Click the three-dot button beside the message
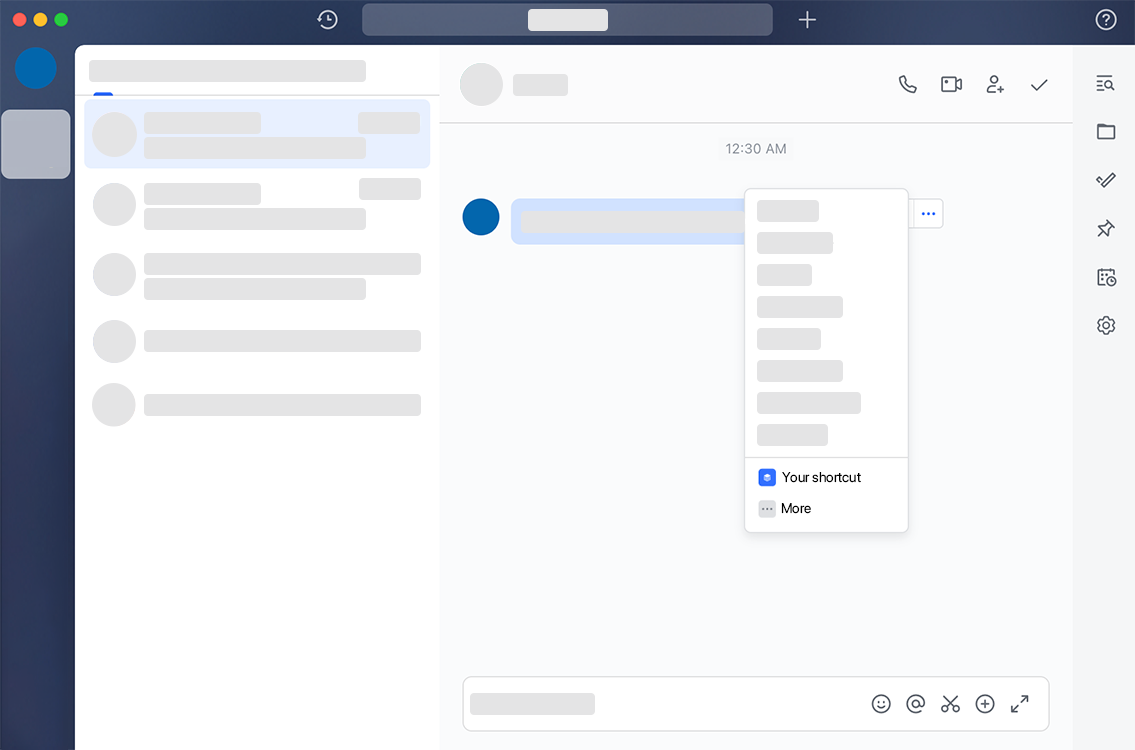The image size is (1135, 750). (928, 214)
